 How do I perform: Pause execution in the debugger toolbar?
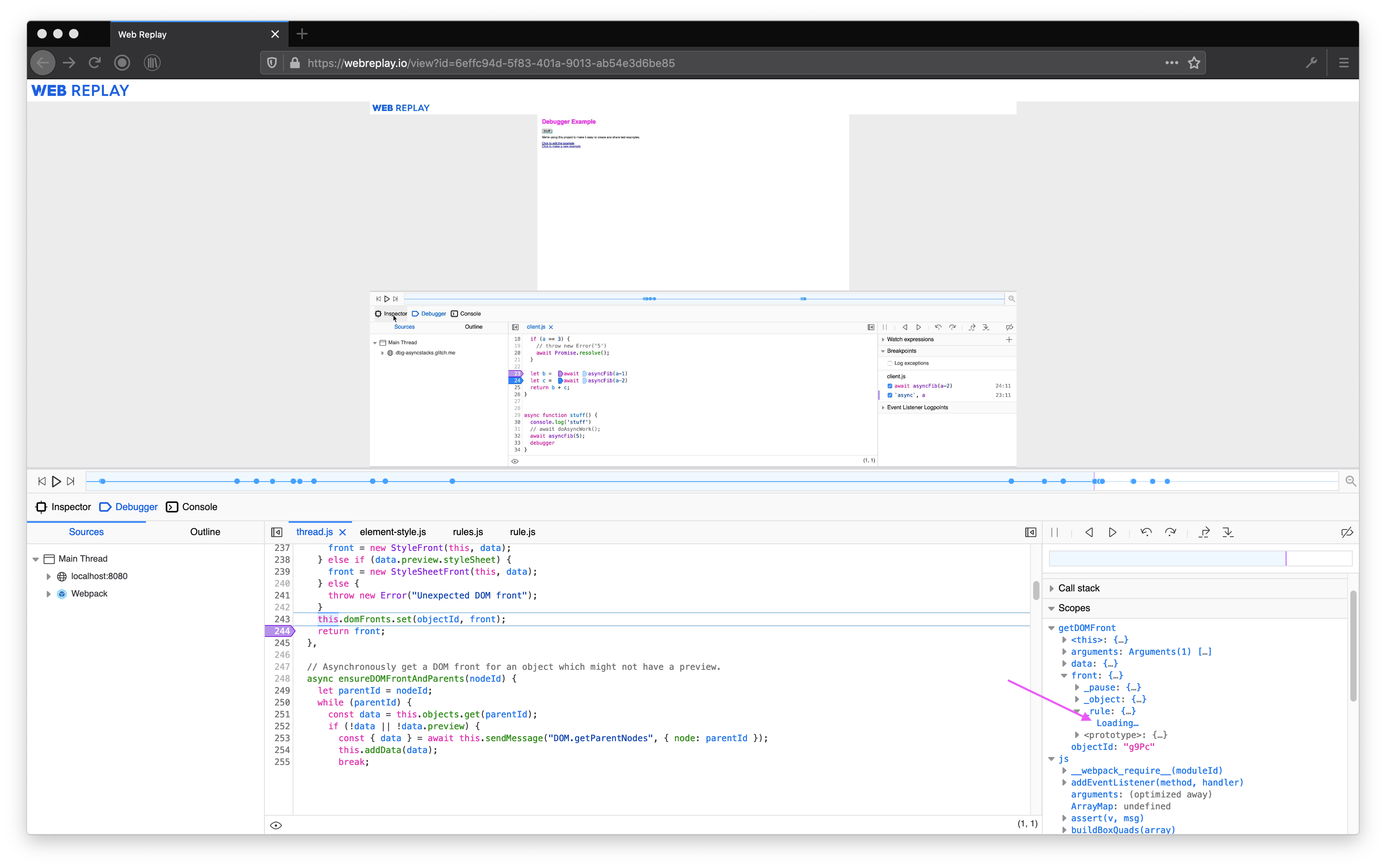1055,532
